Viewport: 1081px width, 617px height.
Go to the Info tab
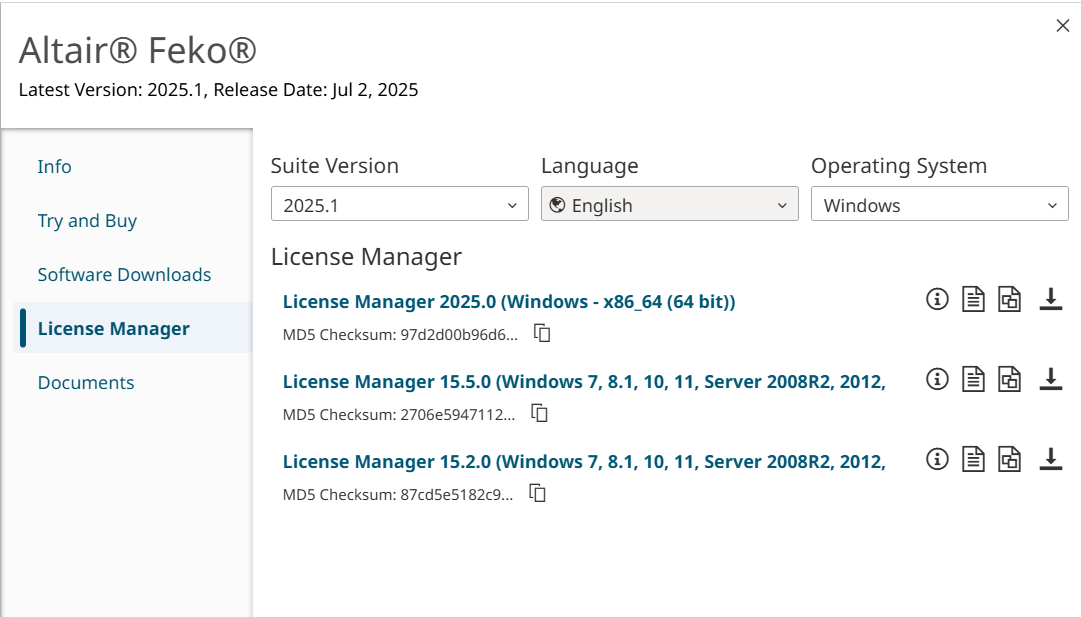[x=54, y=167]
